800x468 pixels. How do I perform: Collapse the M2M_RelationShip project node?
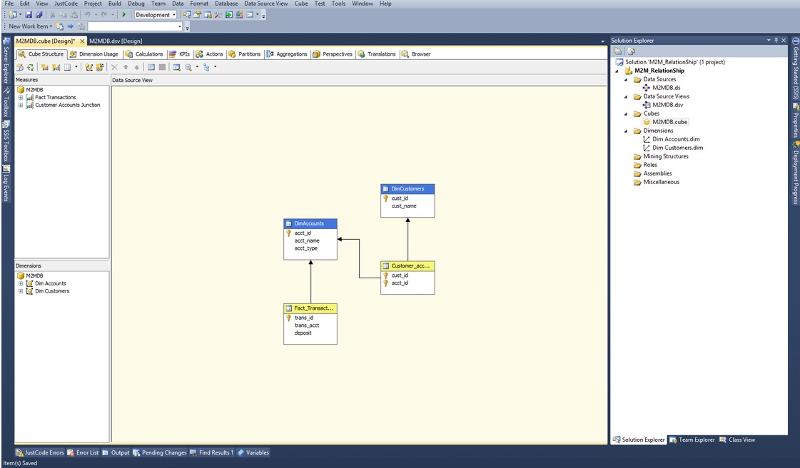pos(617,71)
